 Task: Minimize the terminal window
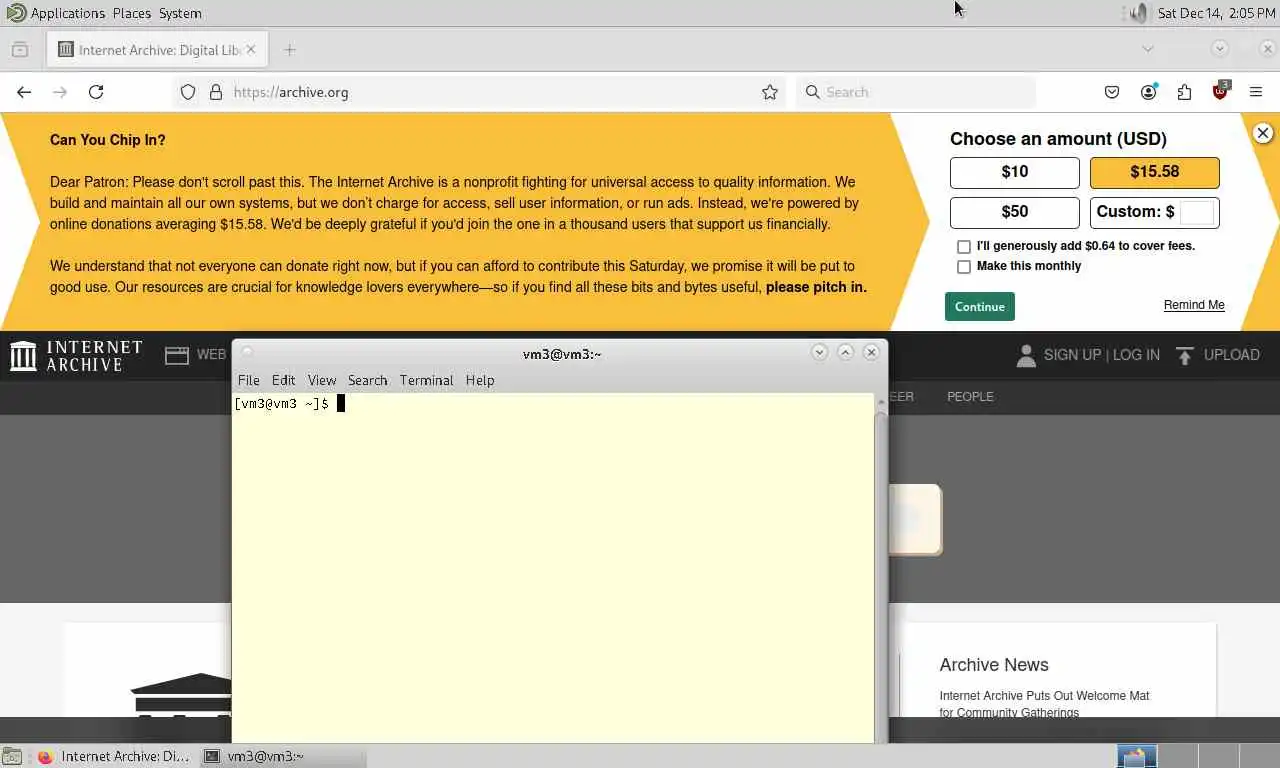tap(819, 352)
